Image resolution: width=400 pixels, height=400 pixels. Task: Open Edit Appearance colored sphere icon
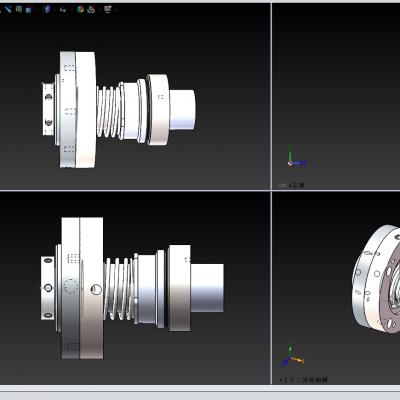(81, 9)
